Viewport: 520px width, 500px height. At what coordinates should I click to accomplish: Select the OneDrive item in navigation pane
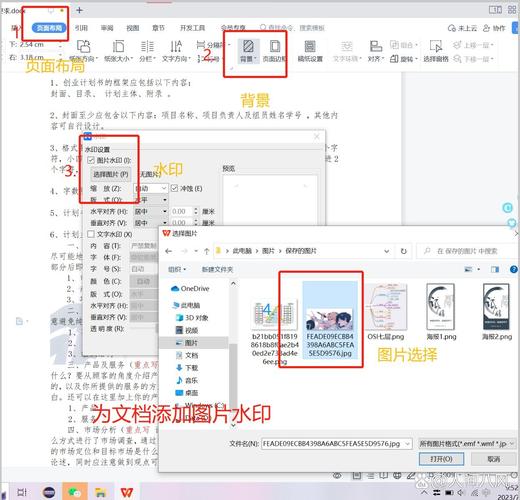(x=190, y=289)
